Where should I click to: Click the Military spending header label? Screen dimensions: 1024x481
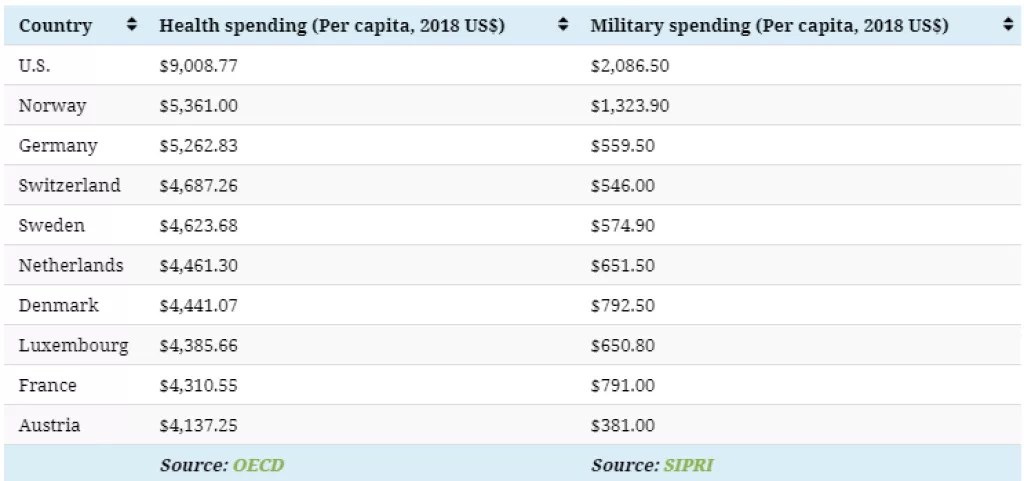coord(769,26)
